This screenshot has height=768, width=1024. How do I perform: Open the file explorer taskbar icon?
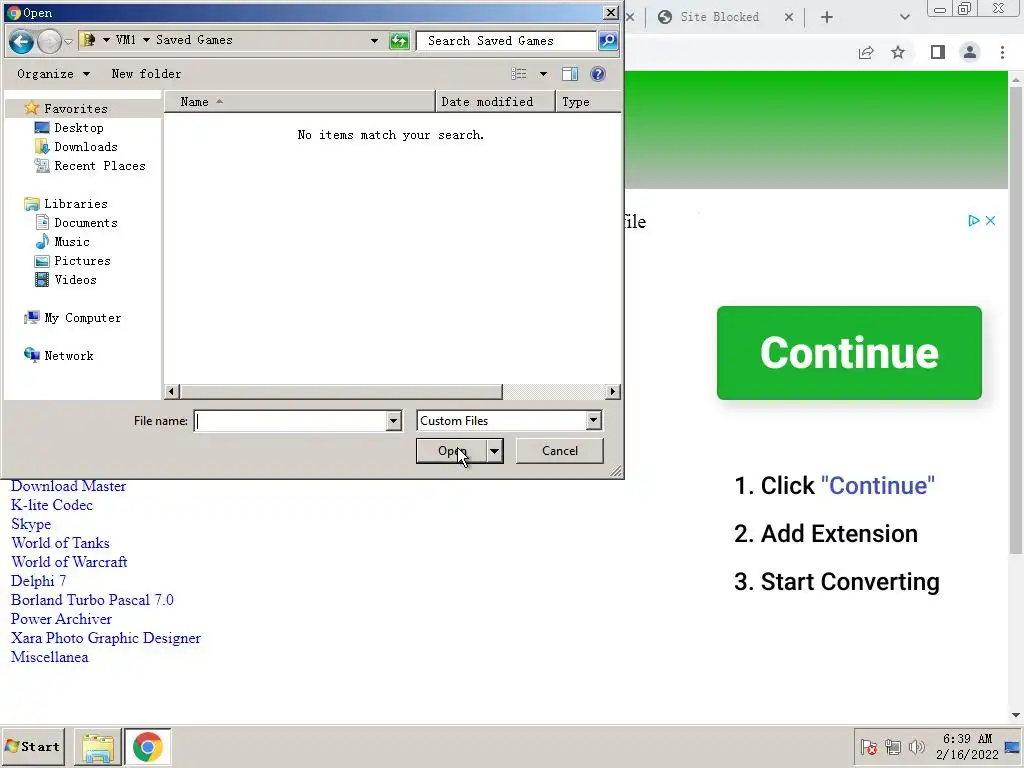pos(97,747)
